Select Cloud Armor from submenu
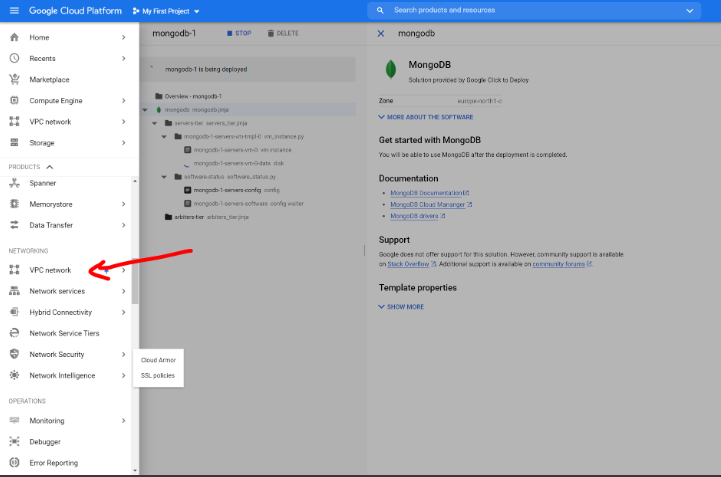 click(x=158, y=360)
